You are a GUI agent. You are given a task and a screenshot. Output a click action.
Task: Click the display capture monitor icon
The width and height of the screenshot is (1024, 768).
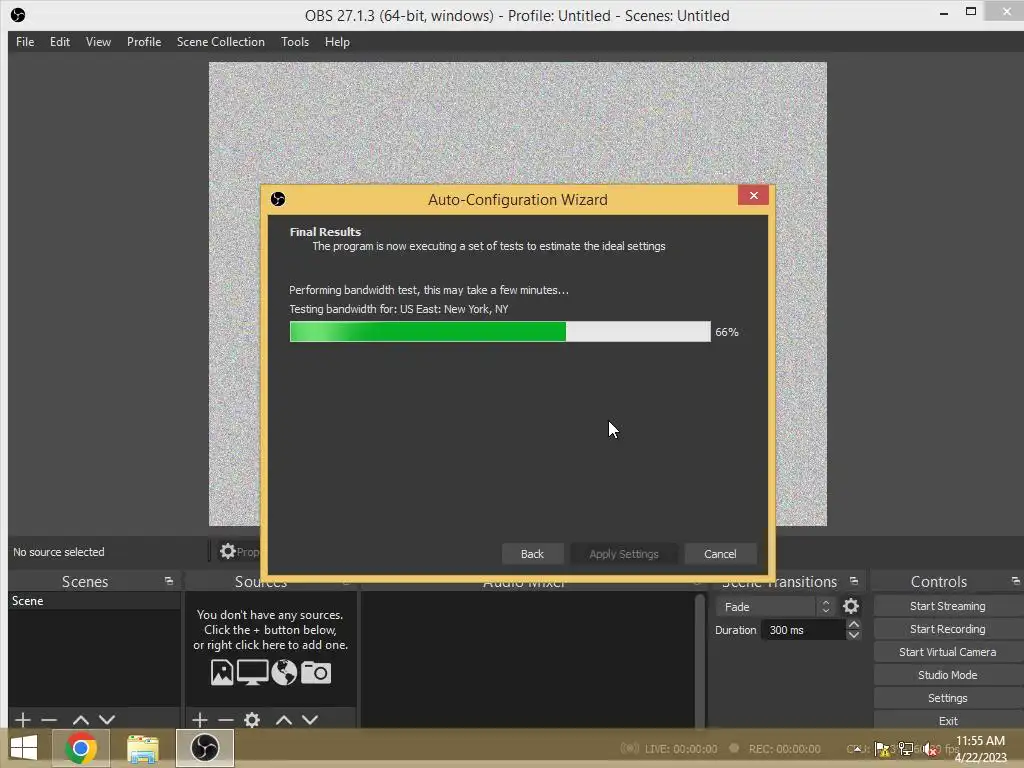pos(252,672)
